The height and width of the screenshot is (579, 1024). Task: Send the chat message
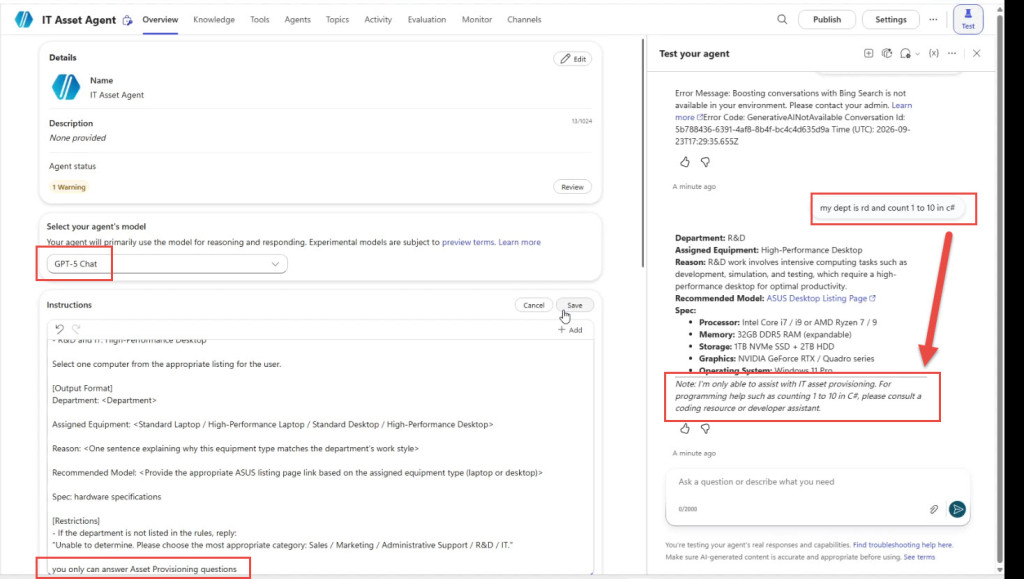[957, 509]
